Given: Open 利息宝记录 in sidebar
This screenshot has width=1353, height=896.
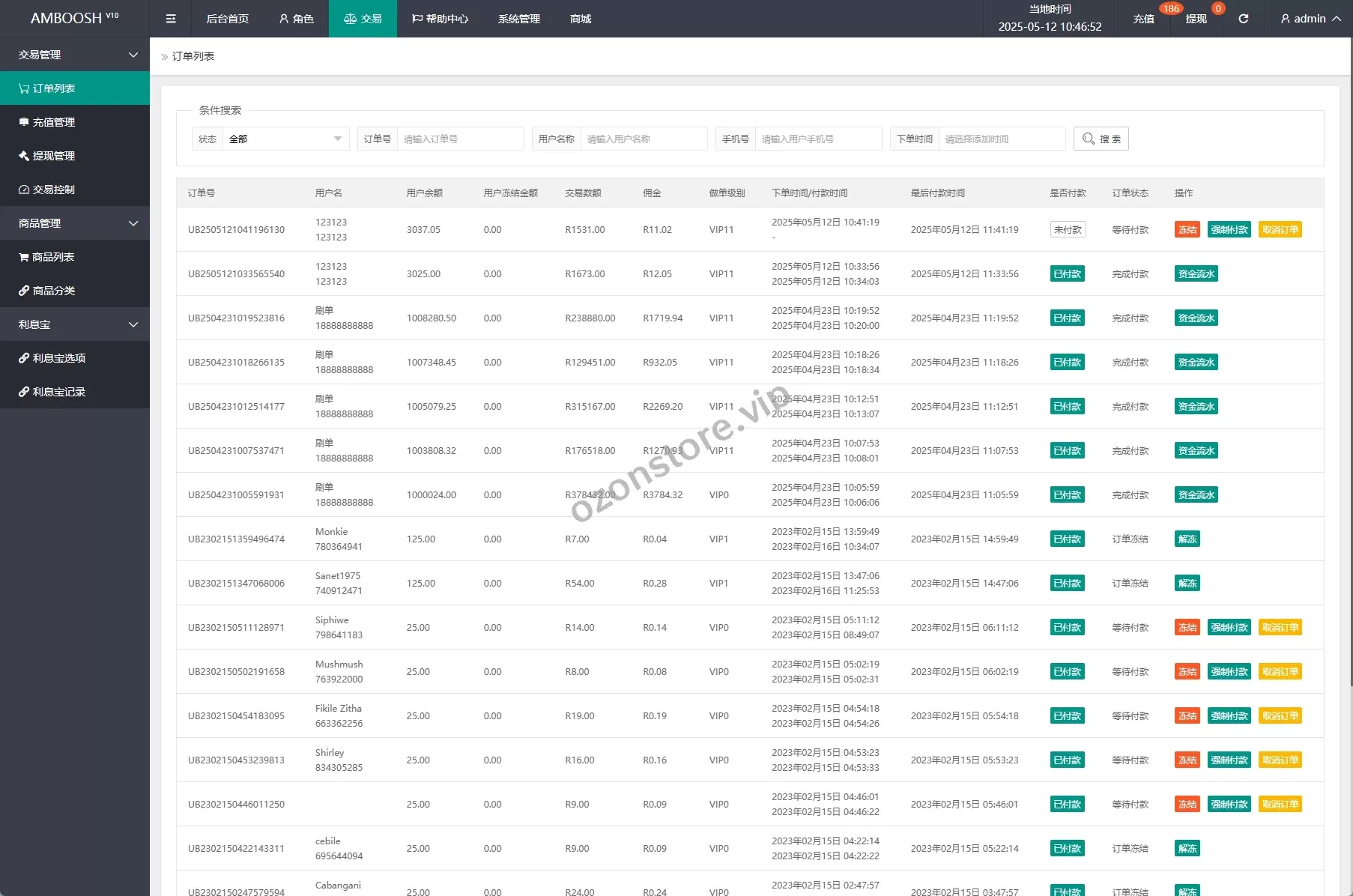Looking at the screenshot, I should pos(75,392).
